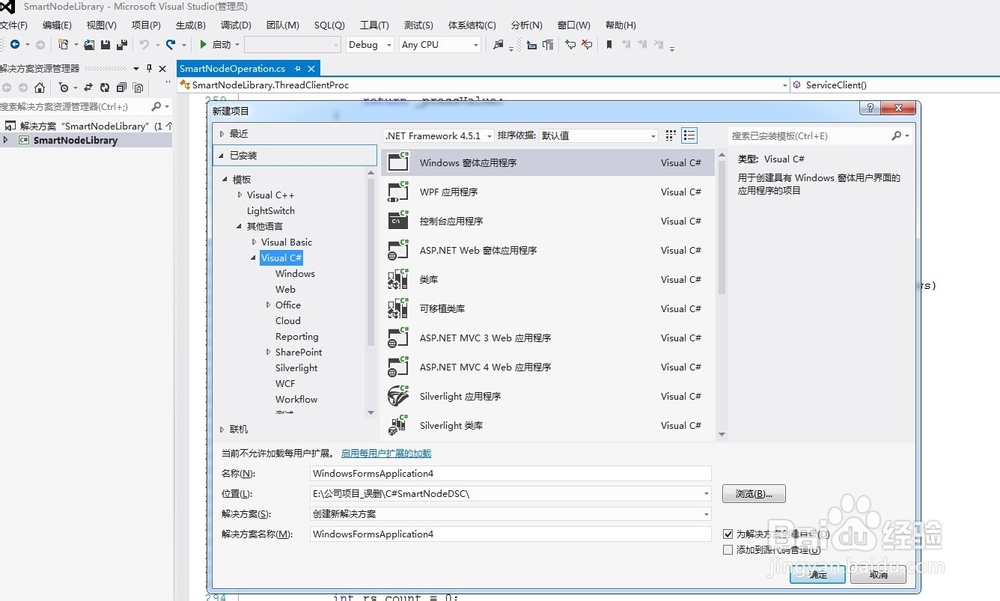1000x601 pixels.
Task: Pin the Solution Explorer panel
Action: click(x=149, y=68)
